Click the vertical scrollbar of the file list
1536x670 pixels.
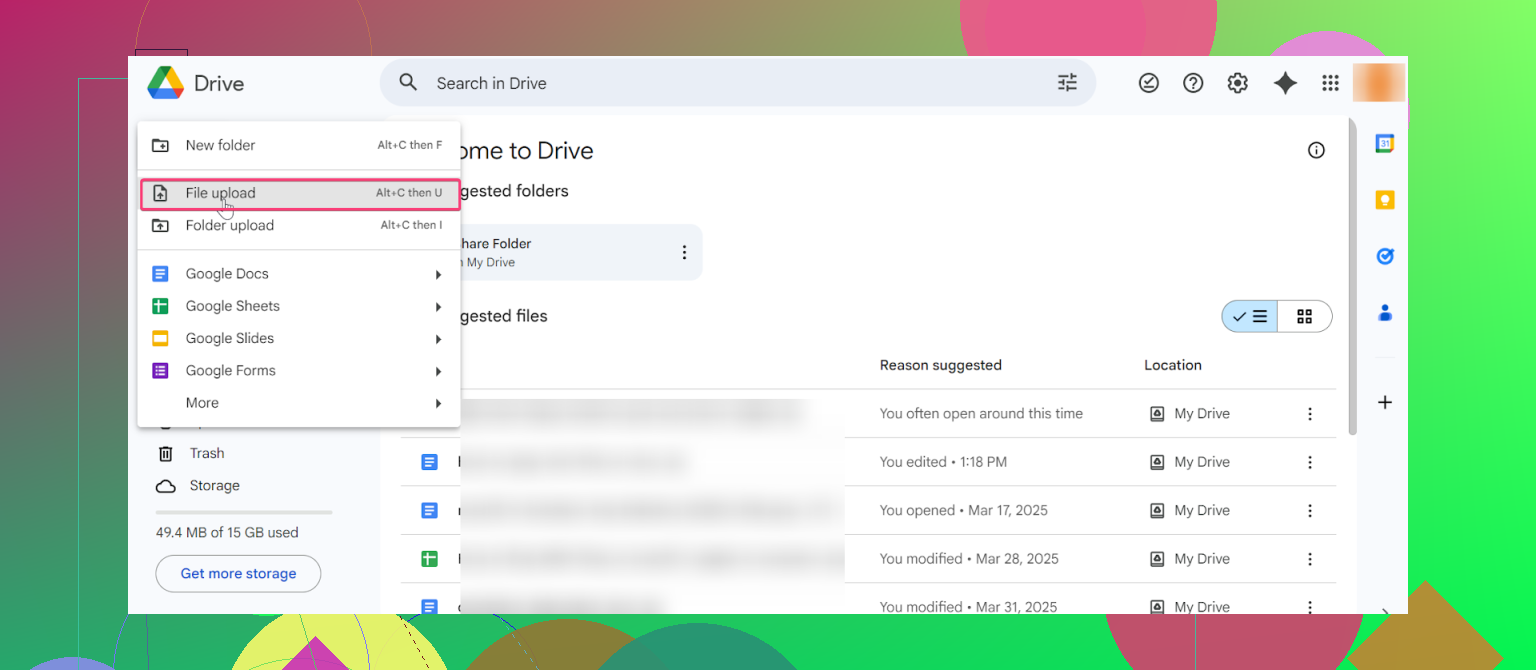[1353, 276]
